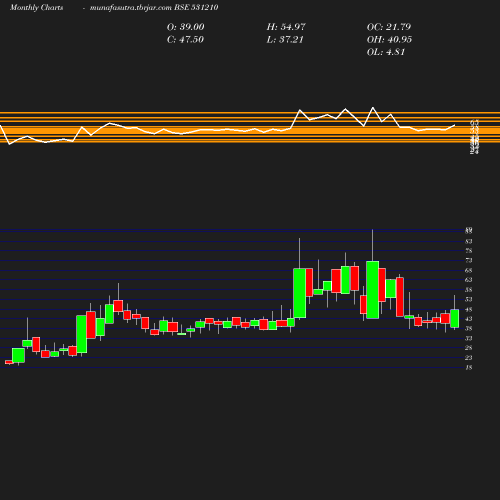Click the "OC: 21.79" reading

pos(389,27)
